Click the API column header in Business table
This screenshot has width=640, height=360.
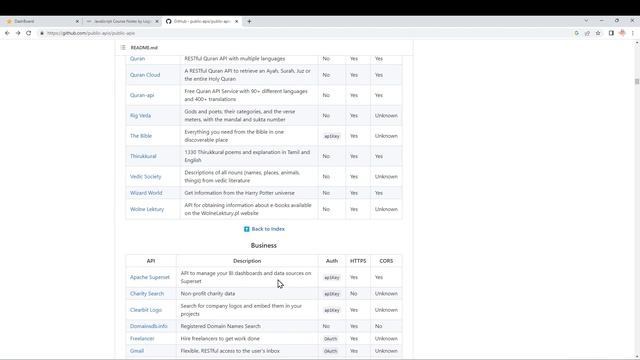(x=151, y=261)
